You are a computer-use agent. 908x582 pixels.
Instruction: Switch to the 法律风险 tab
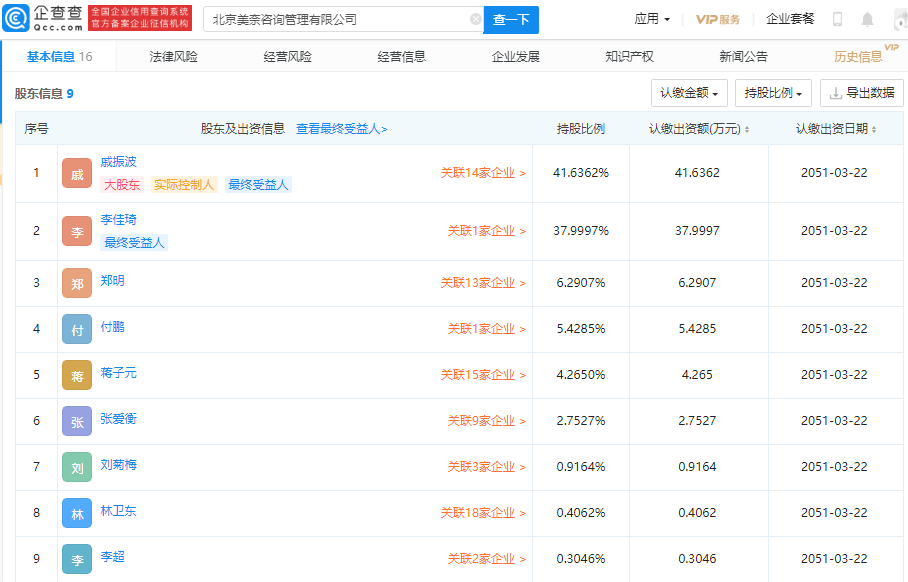[x=173, y=57]
